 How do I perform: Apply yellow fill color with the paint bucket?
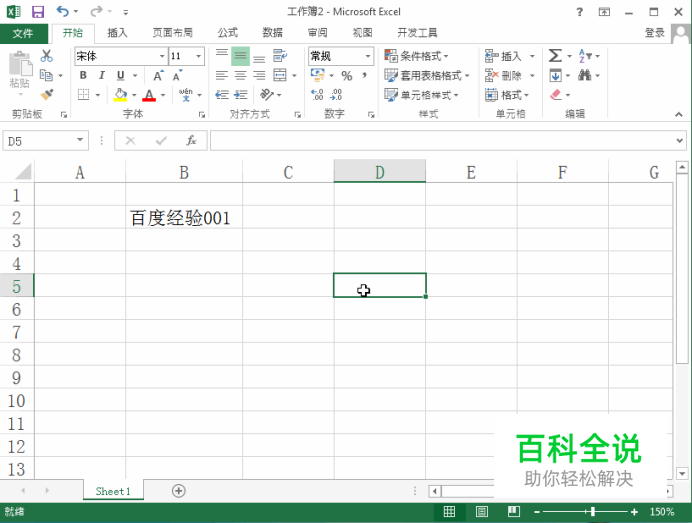pos(120,94)
